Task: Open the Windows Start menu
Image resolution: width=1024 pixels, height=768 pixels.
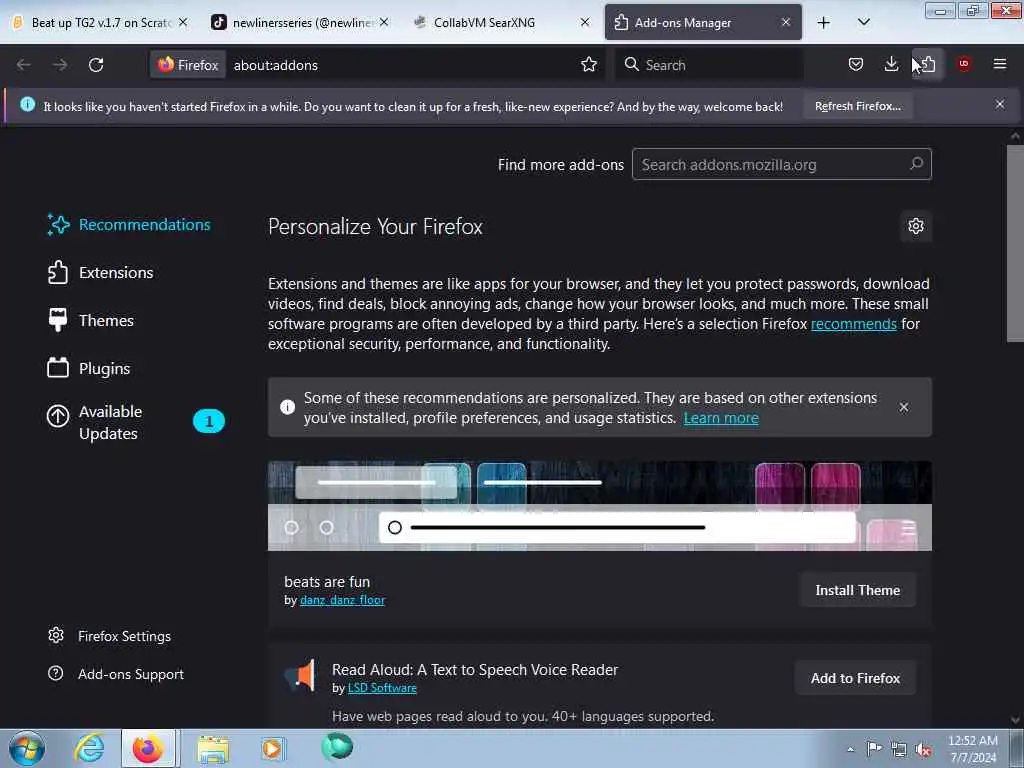Action: point(27,748)
